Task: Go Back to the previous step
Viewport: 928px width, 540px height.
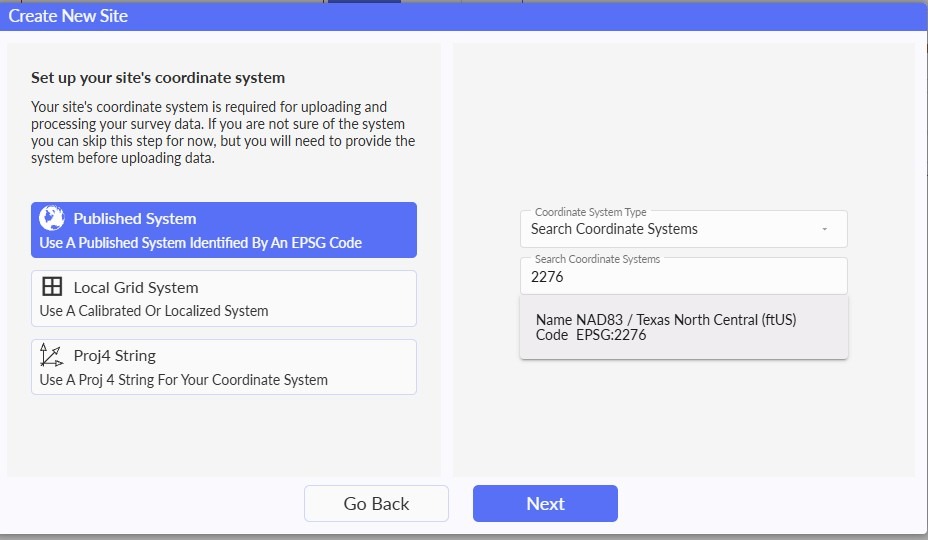Action: (x=376, y=503)
